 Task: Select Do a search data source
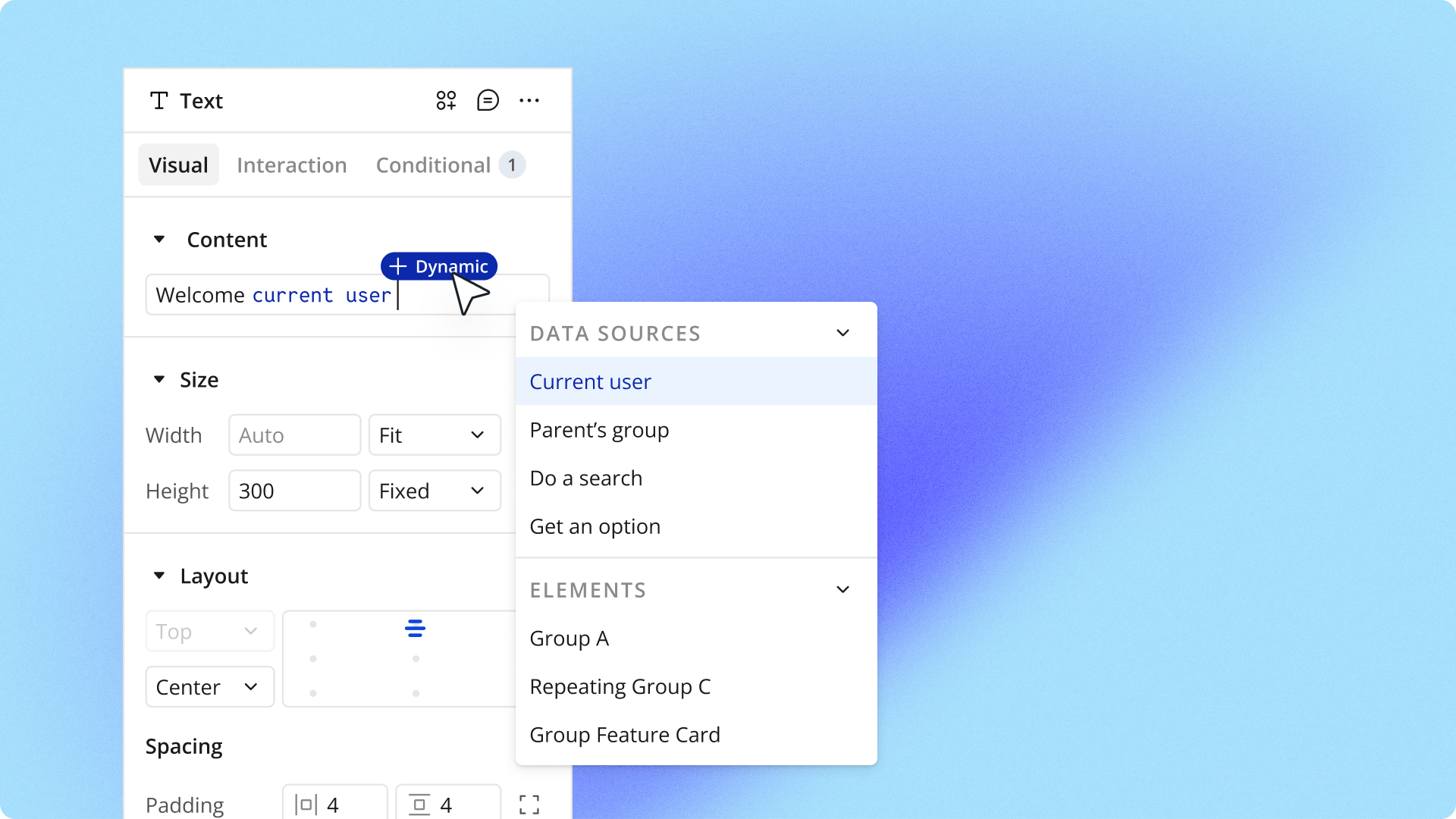click(x=585, y=479)
